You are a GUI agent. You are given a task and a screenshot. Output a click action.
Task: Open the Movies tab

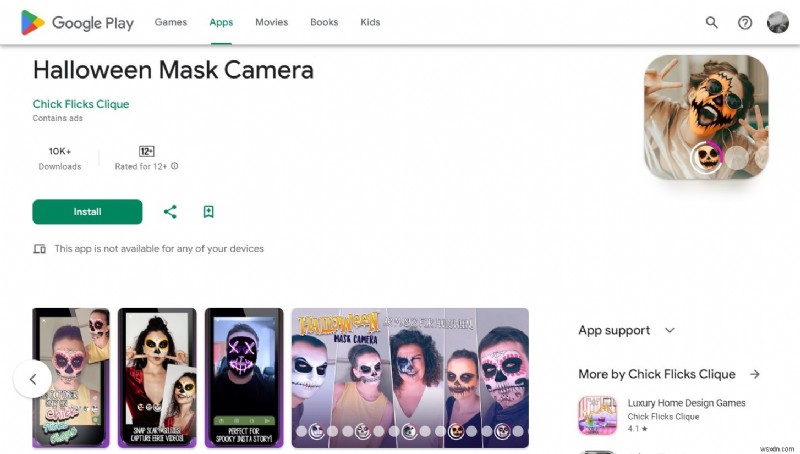[x=271, y=22]
